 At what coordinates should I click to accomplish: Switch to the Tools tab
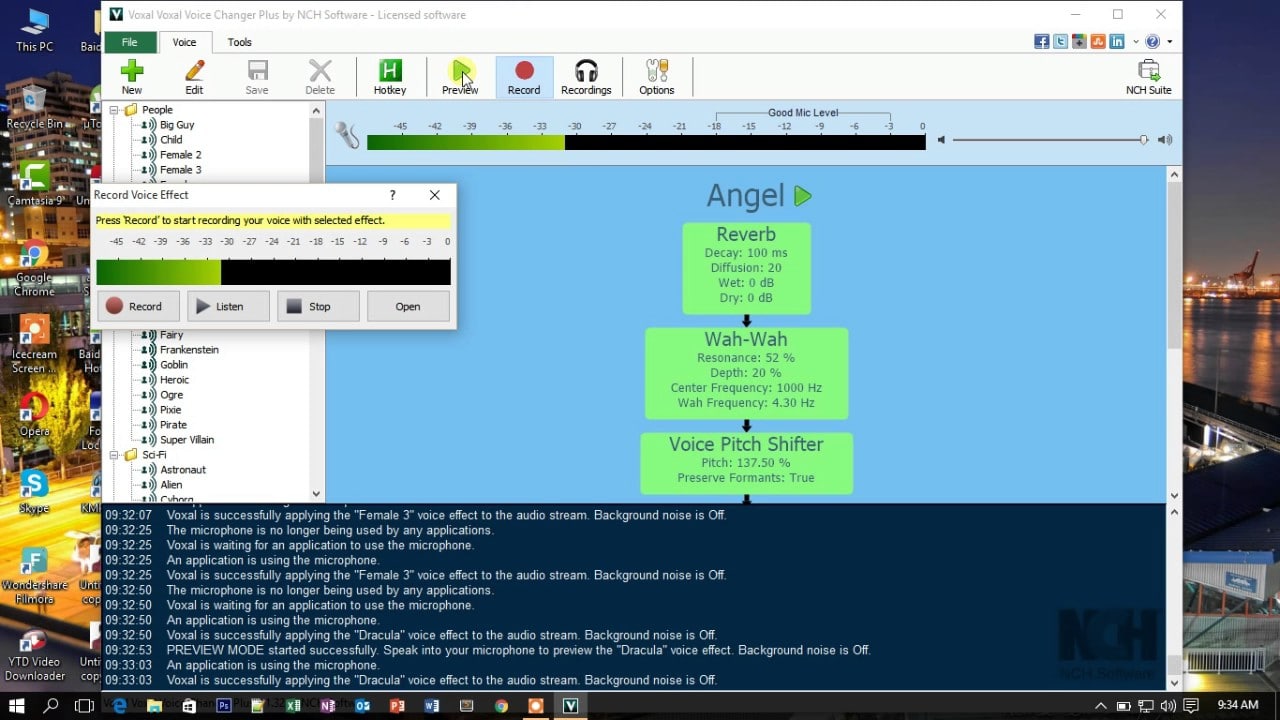[x=240, y=42]
